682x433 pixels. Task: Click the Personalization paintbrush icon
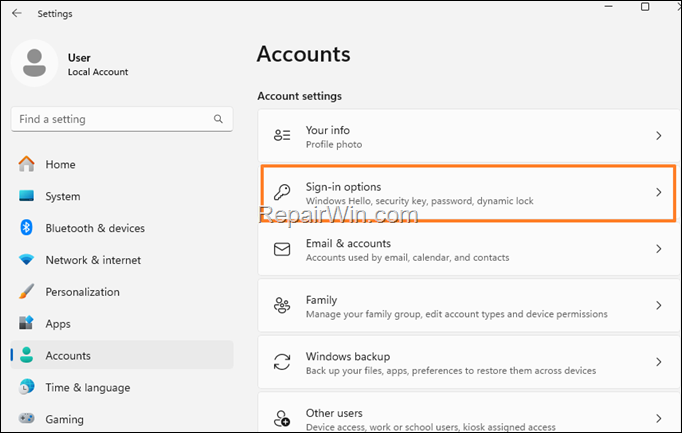[27, 291]
